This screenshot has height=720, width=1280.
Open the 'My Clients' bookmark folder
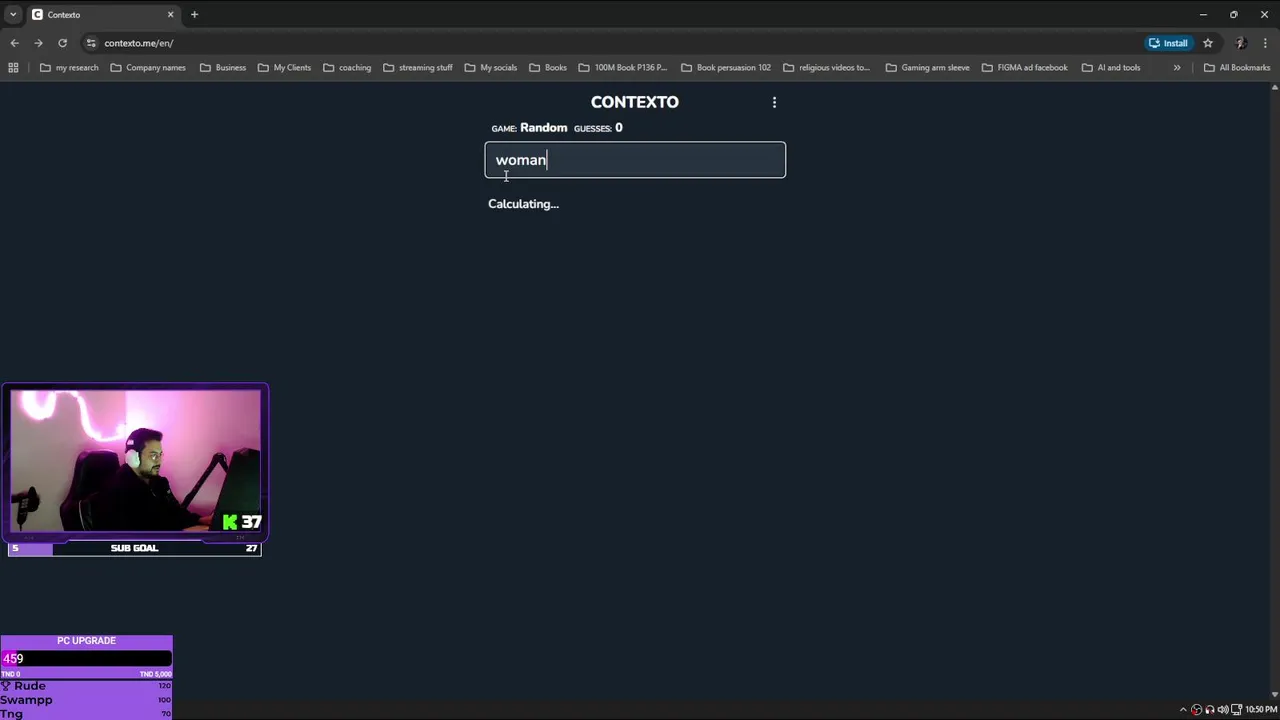point(284,67)
